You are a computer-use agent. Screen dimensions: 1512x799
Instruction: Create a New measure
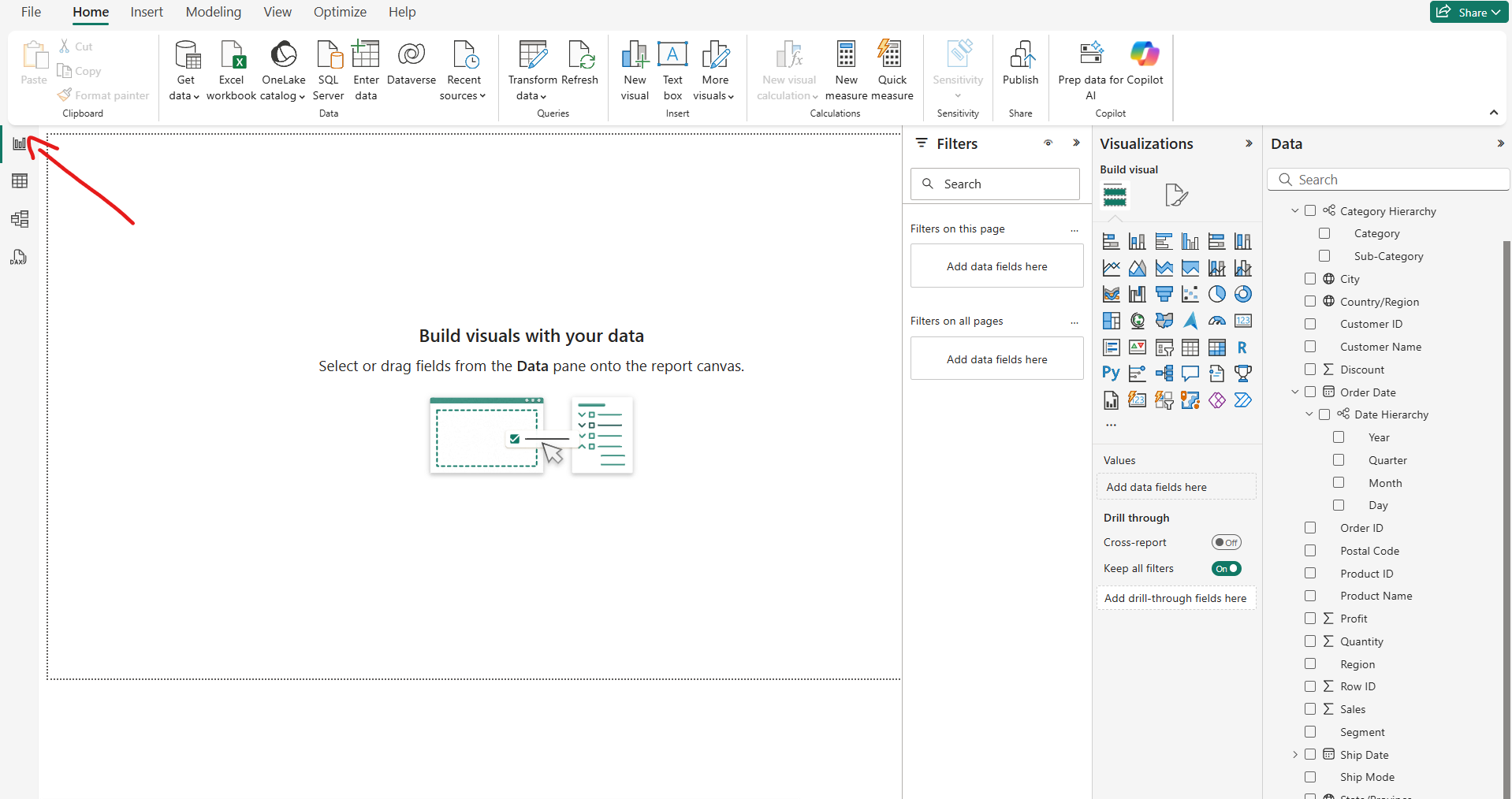click(846, 71)
